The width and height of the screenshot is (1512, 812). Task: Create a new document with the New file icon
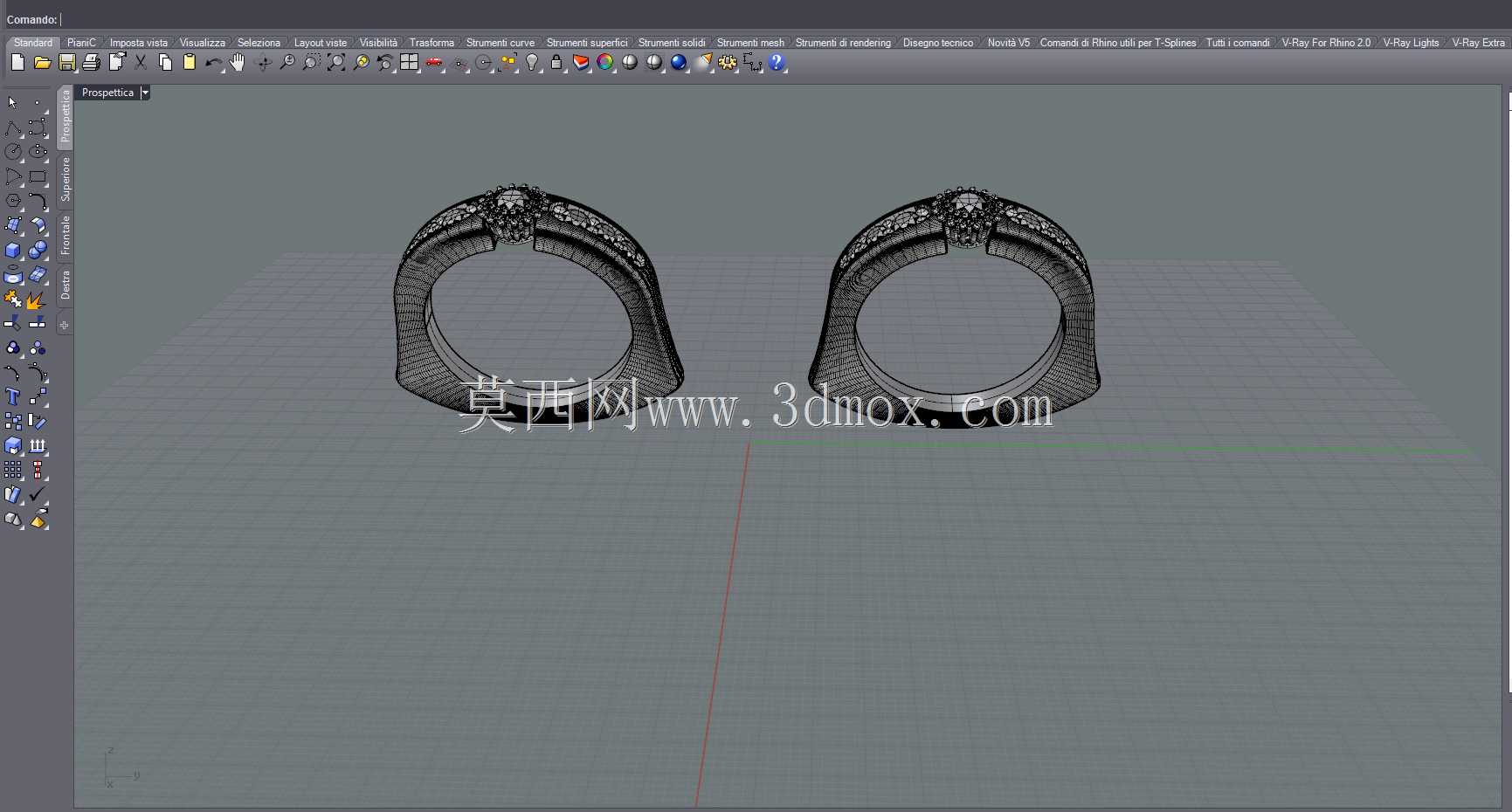click(17, 62)
